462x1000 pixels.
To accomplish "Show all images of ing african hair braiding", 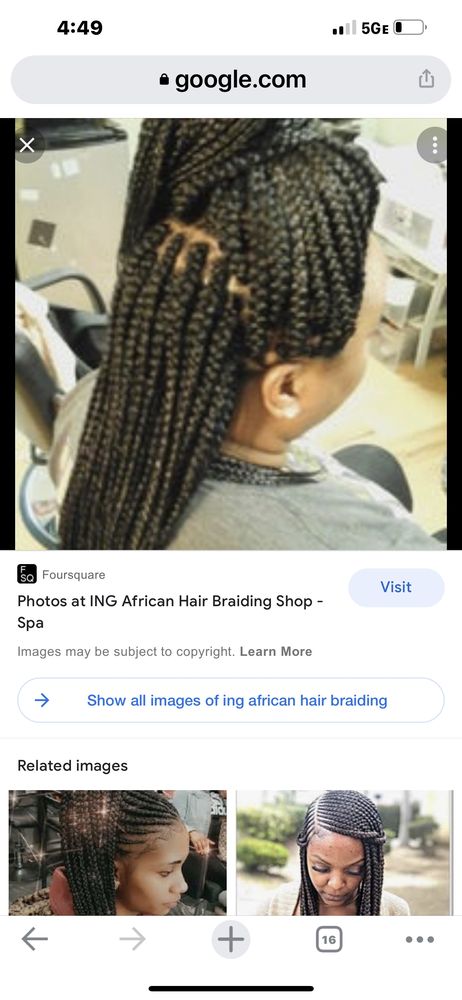I will [230, 700].
